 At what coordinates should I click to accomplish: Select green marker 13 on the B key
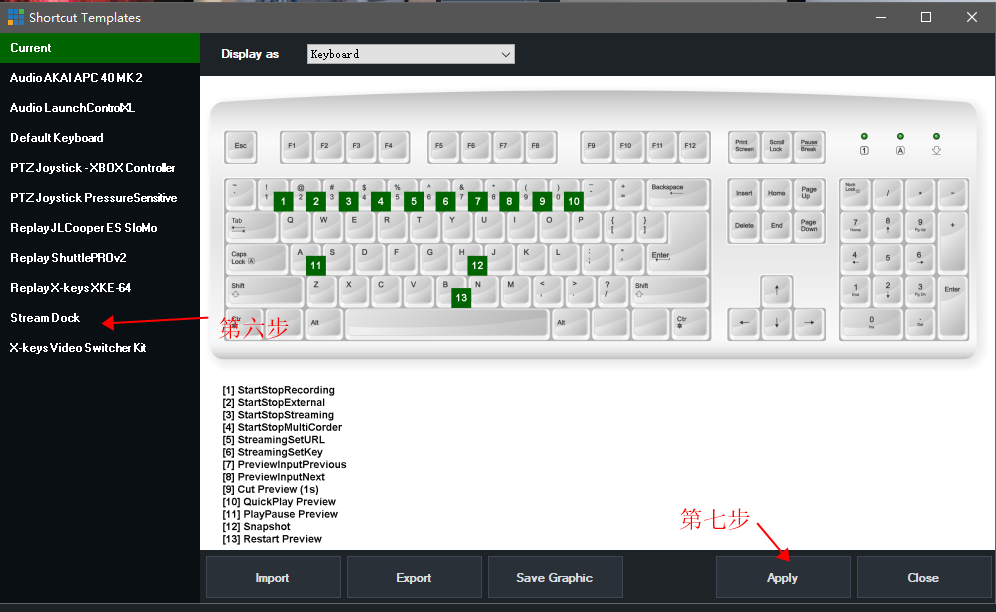pyautogui.click(x=461, y=298)
